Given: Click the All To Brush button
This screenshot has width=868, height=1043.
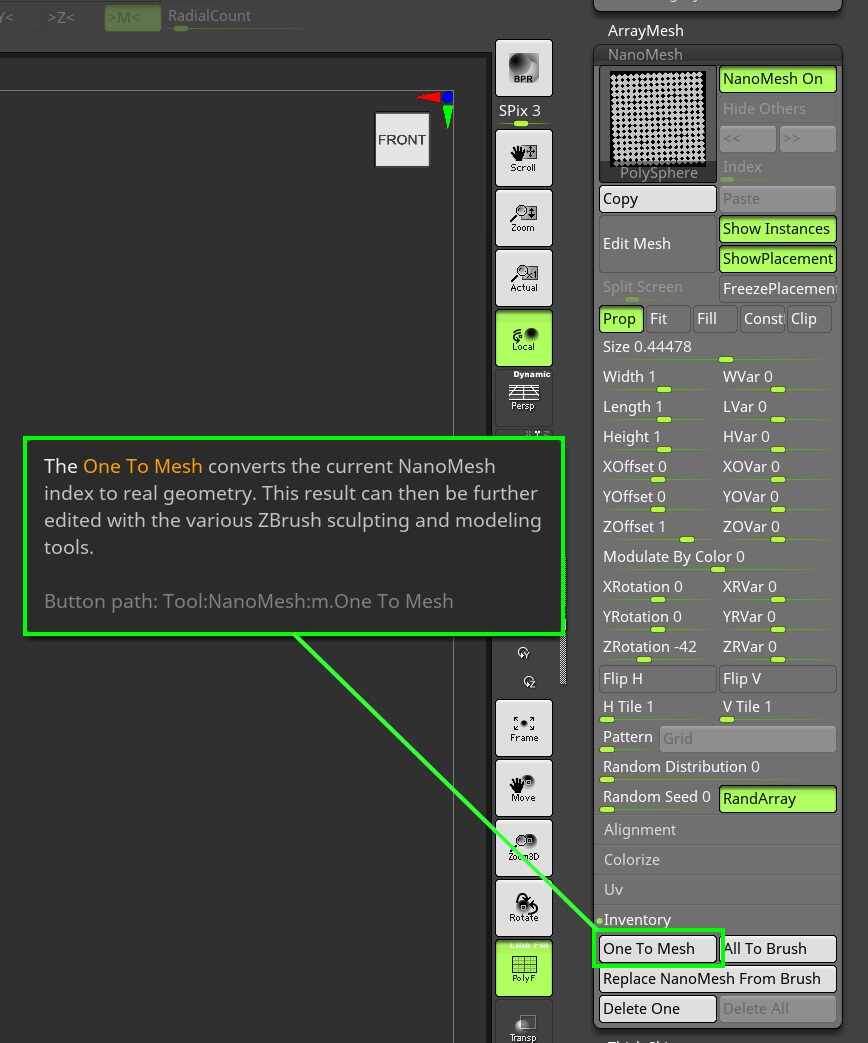Looking at the screenshot, I should tap(778, 949).
